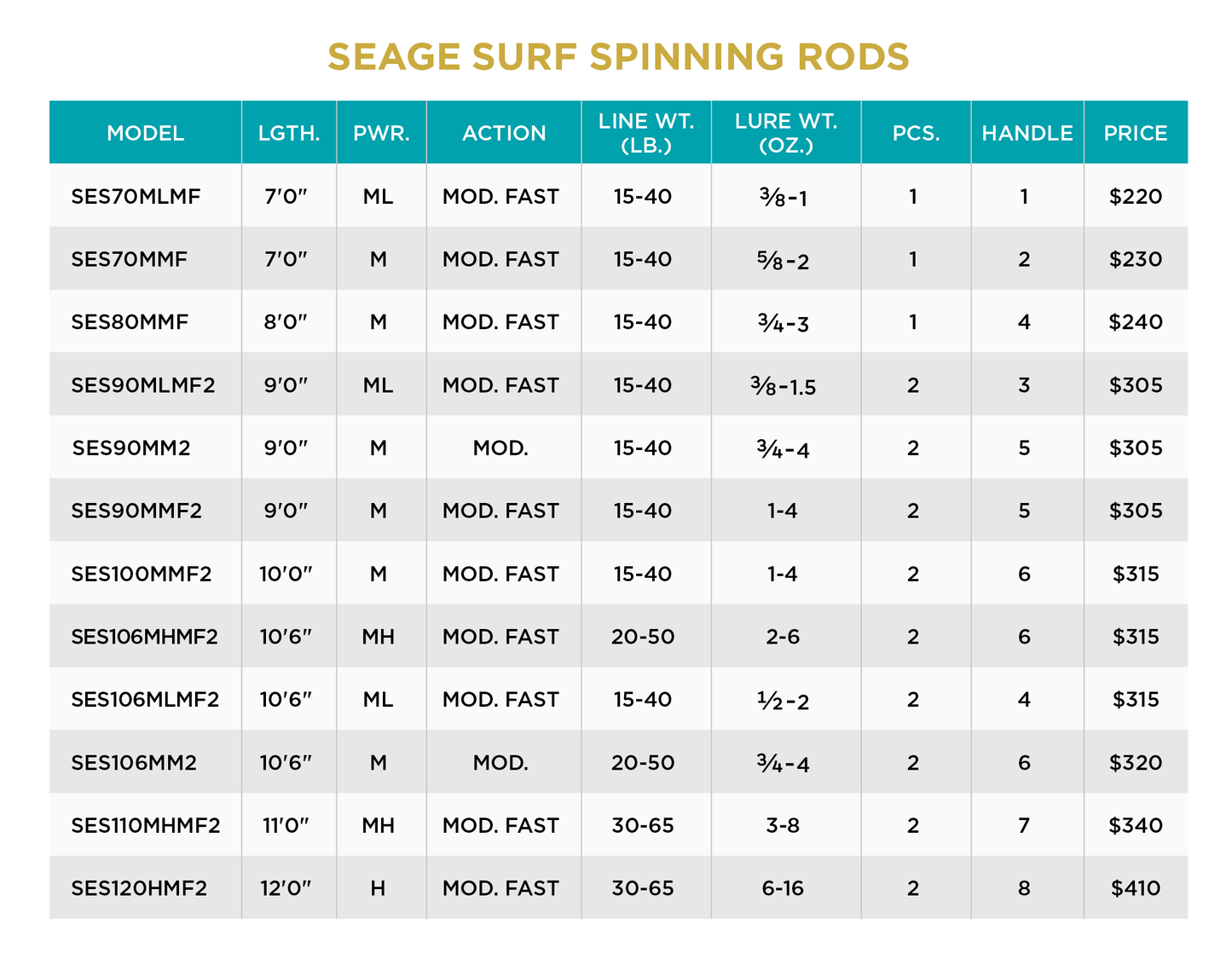1232x953 pixels.
Task: Select the SES120HMF2 model cell
Action: 139,888
